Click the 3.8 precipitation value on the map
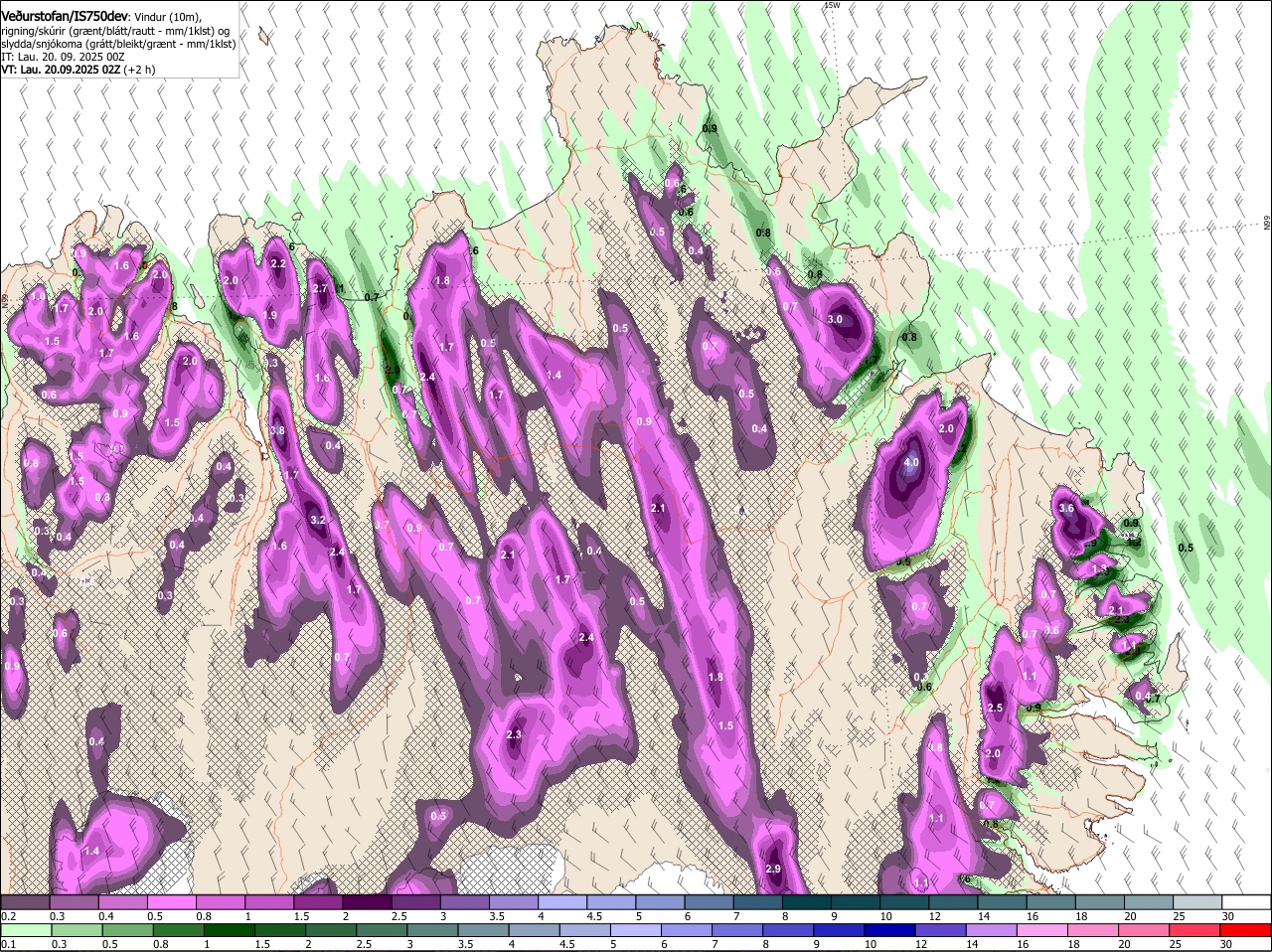 tap(277, 430)
